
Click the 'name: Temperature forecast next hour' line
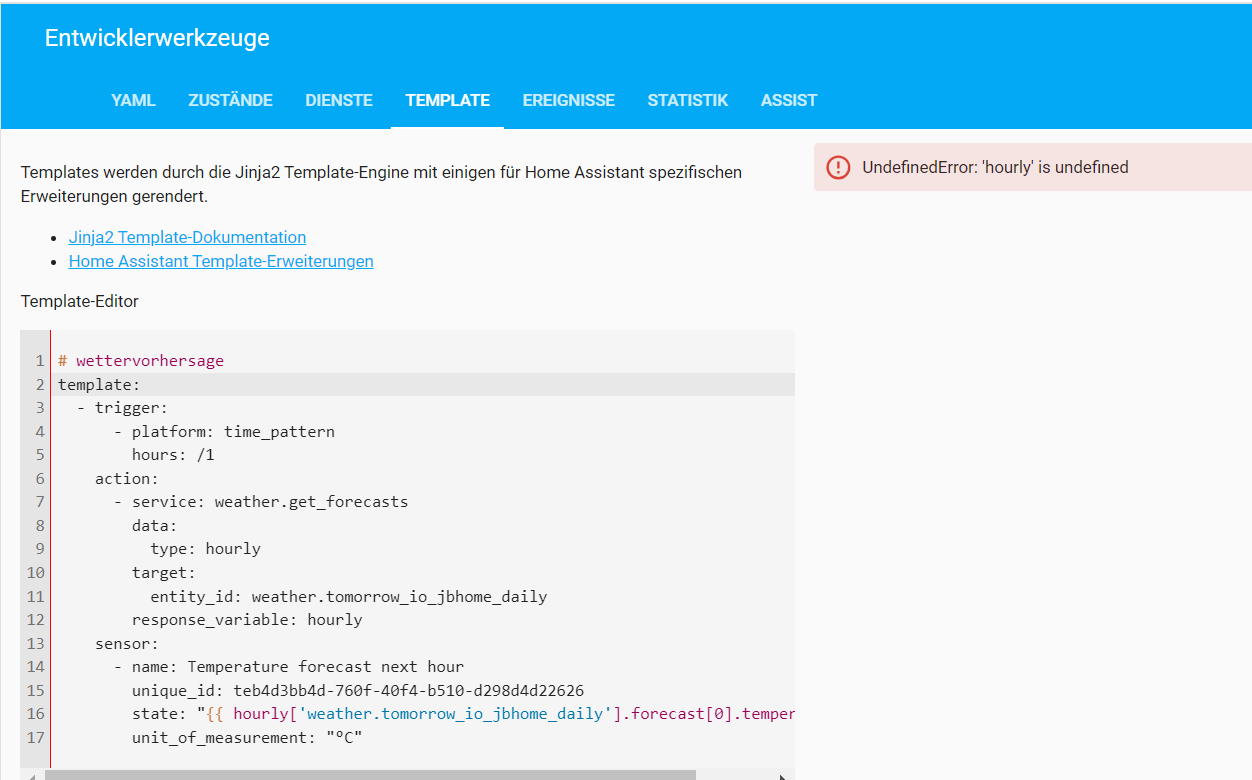point(289,667)
